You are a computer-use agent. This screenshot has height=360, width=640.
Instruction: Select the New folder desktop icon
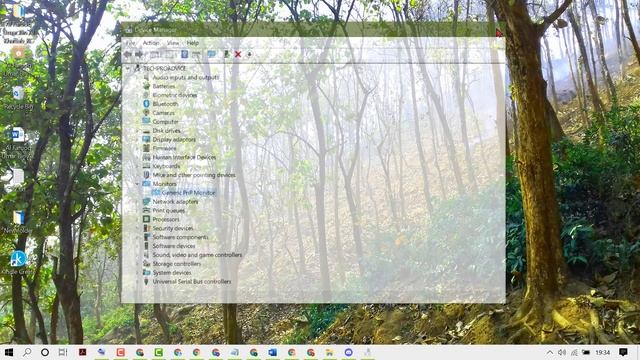tap(18, 222)
